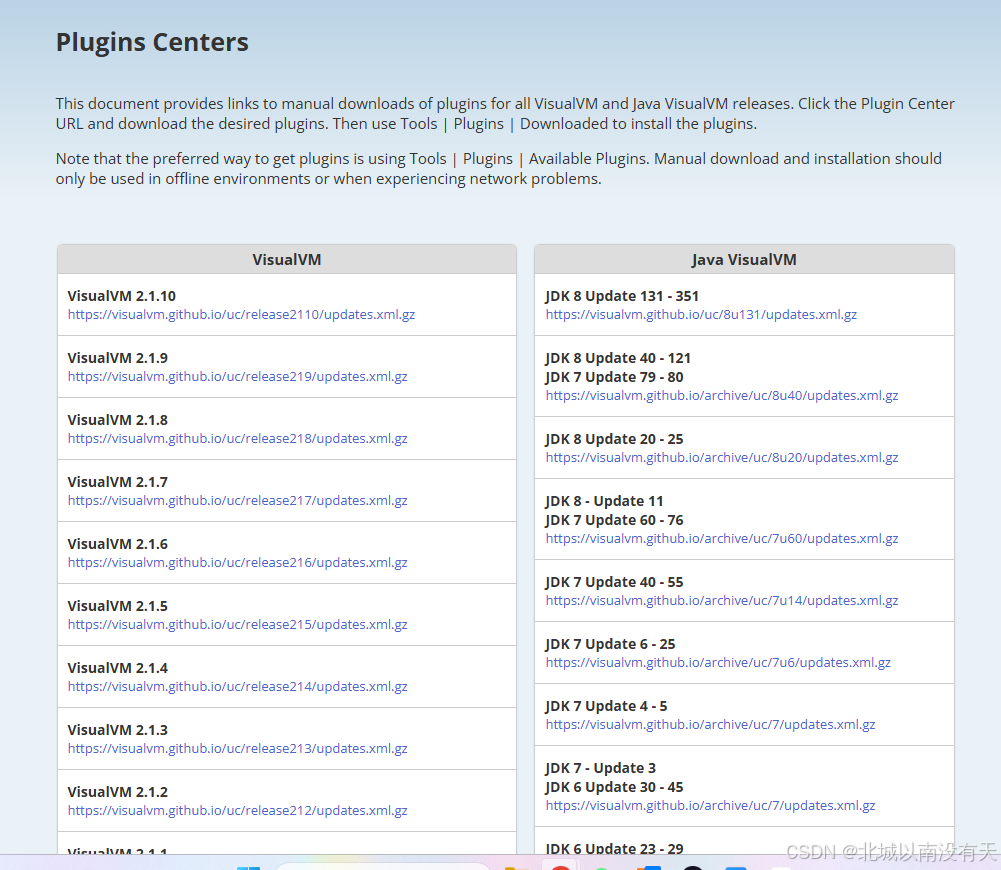Viewport: 1001px width, 870px height.
Task: Open the release219 updates.xml.gz link
Action: click(237, 377)
